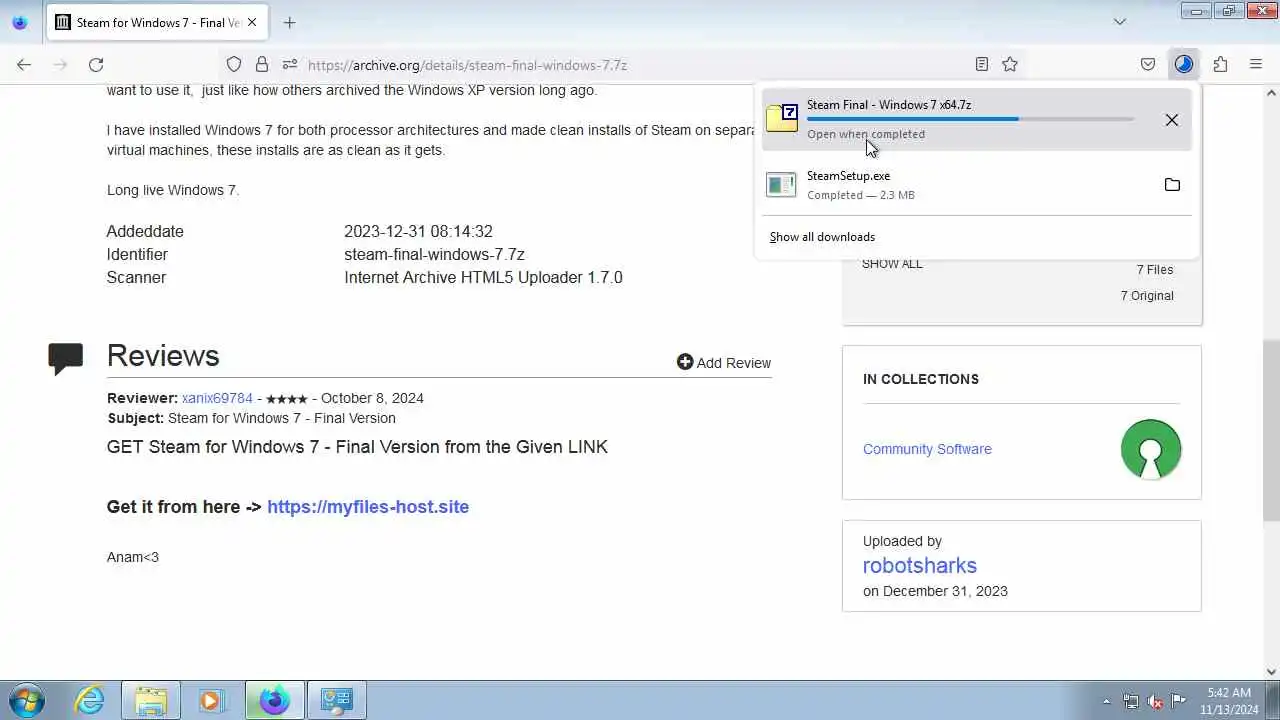Cancel the Steam Final x64.7z download

(x=1172, y=120)
